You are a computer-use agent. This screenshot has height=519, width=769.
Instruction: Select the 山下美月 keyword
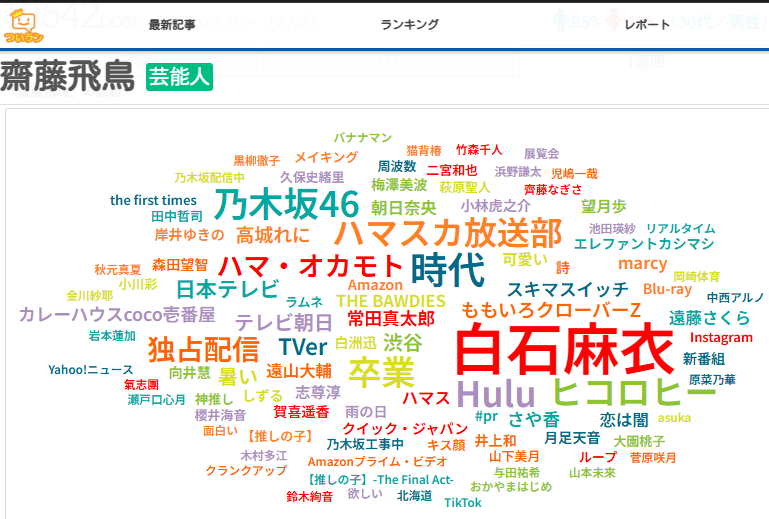click(514, 456)
